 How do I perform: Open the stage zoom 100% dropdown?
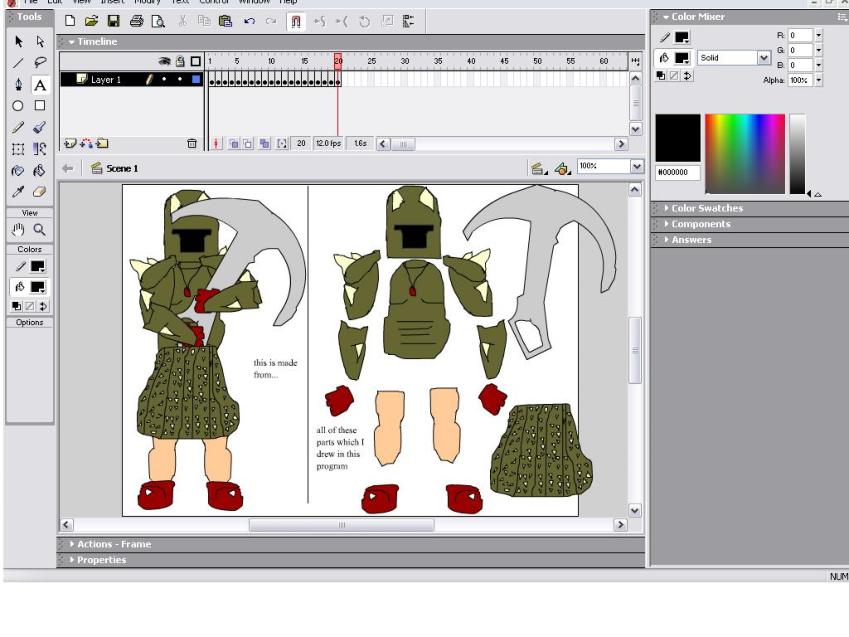click(x=636, y=167)
